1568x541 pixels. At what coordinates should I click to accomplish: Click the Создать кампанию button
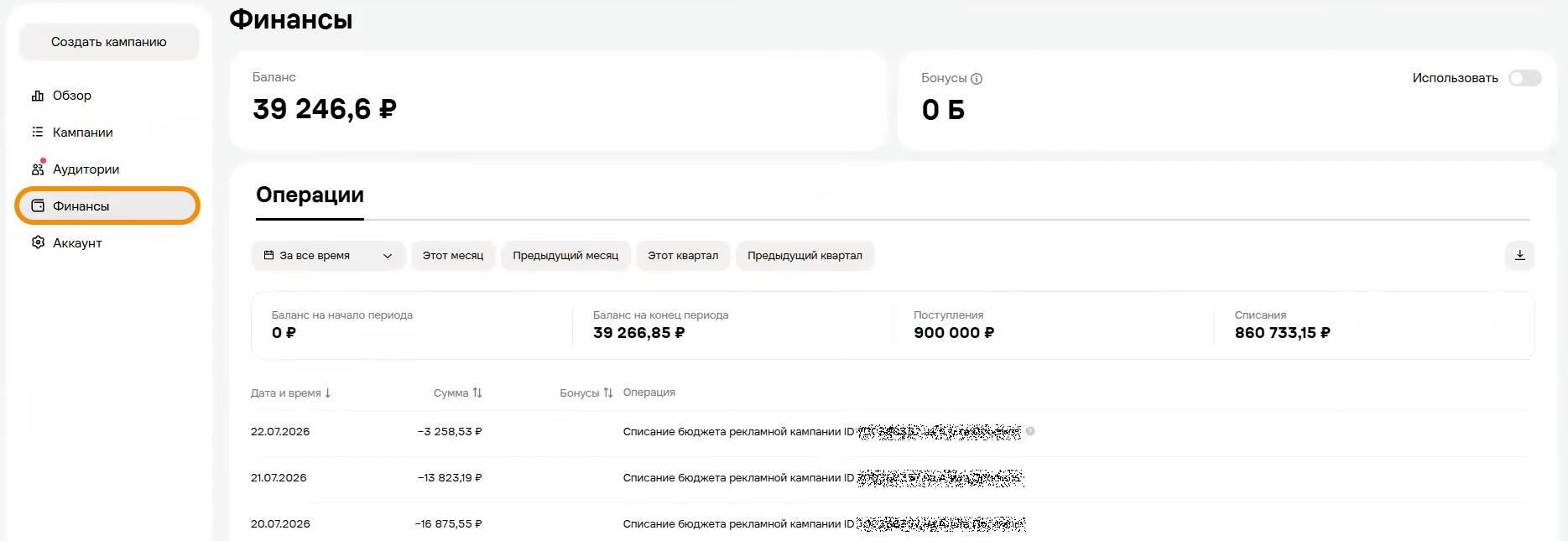pos(109,42)
